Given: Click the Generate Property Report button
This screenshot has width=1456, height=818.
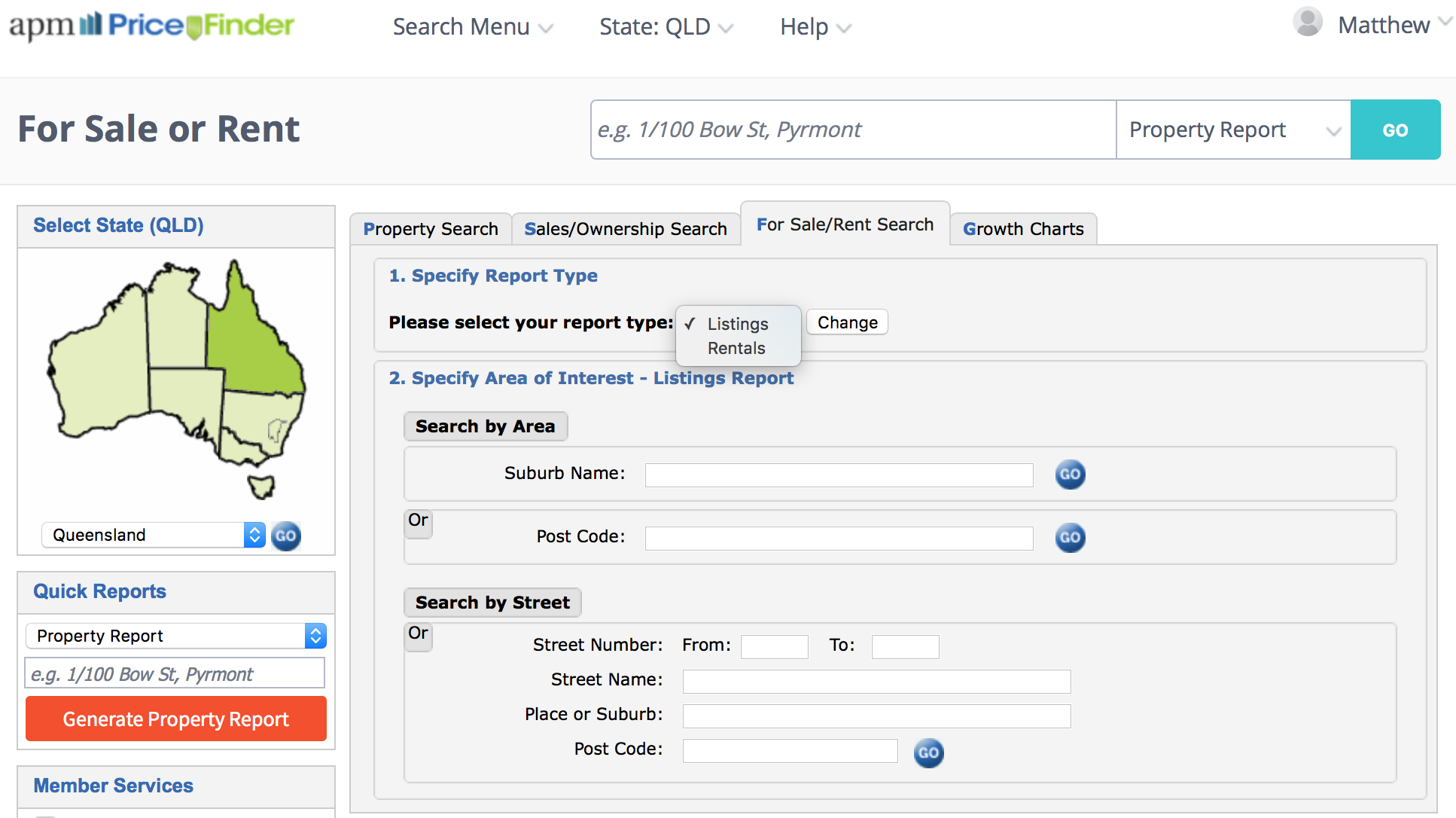Looking at the screenshot, I should [175, 719].
